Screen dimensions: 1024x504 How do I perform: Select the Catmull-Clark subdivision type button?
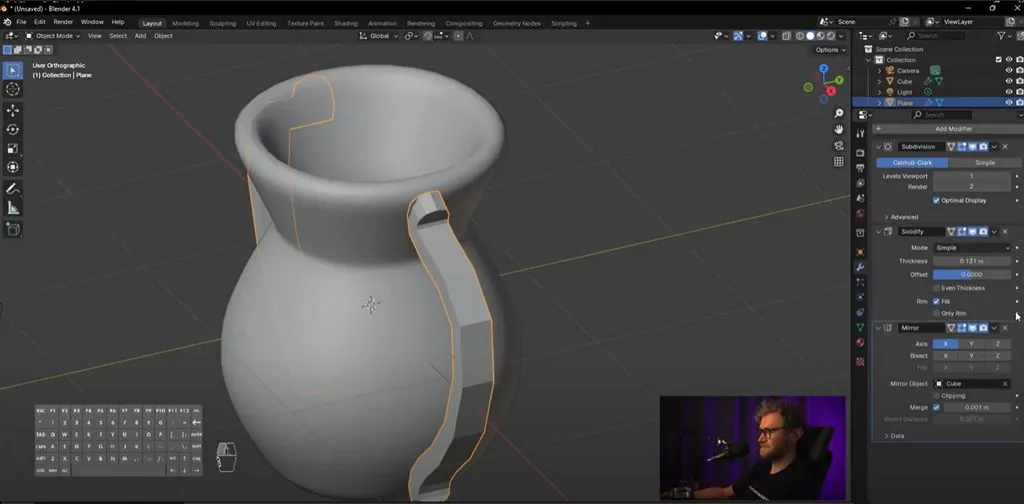[912, 163]
